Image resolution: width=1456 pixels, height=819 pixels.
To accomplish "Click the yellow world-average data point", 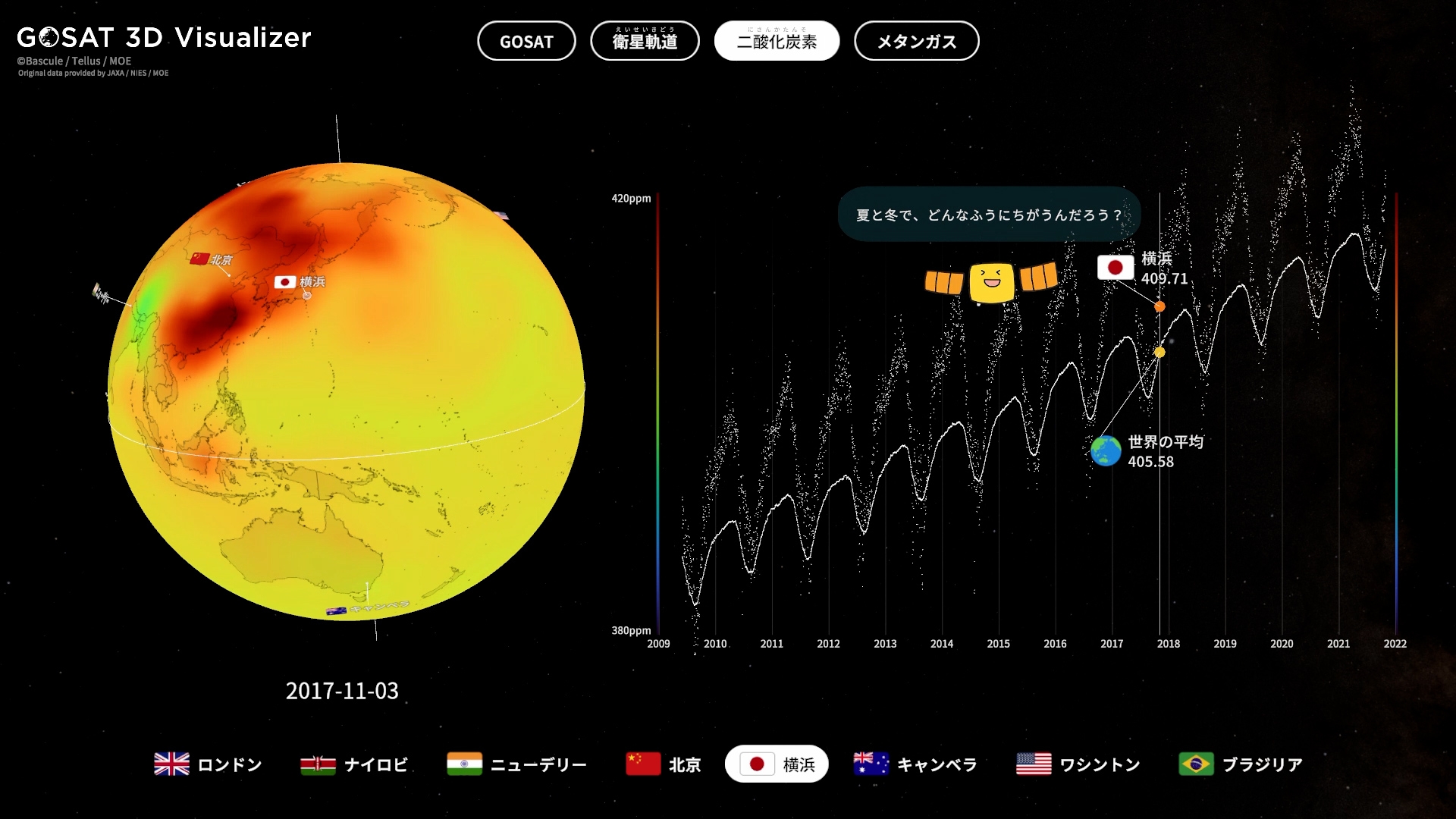I will point(1159,352).
